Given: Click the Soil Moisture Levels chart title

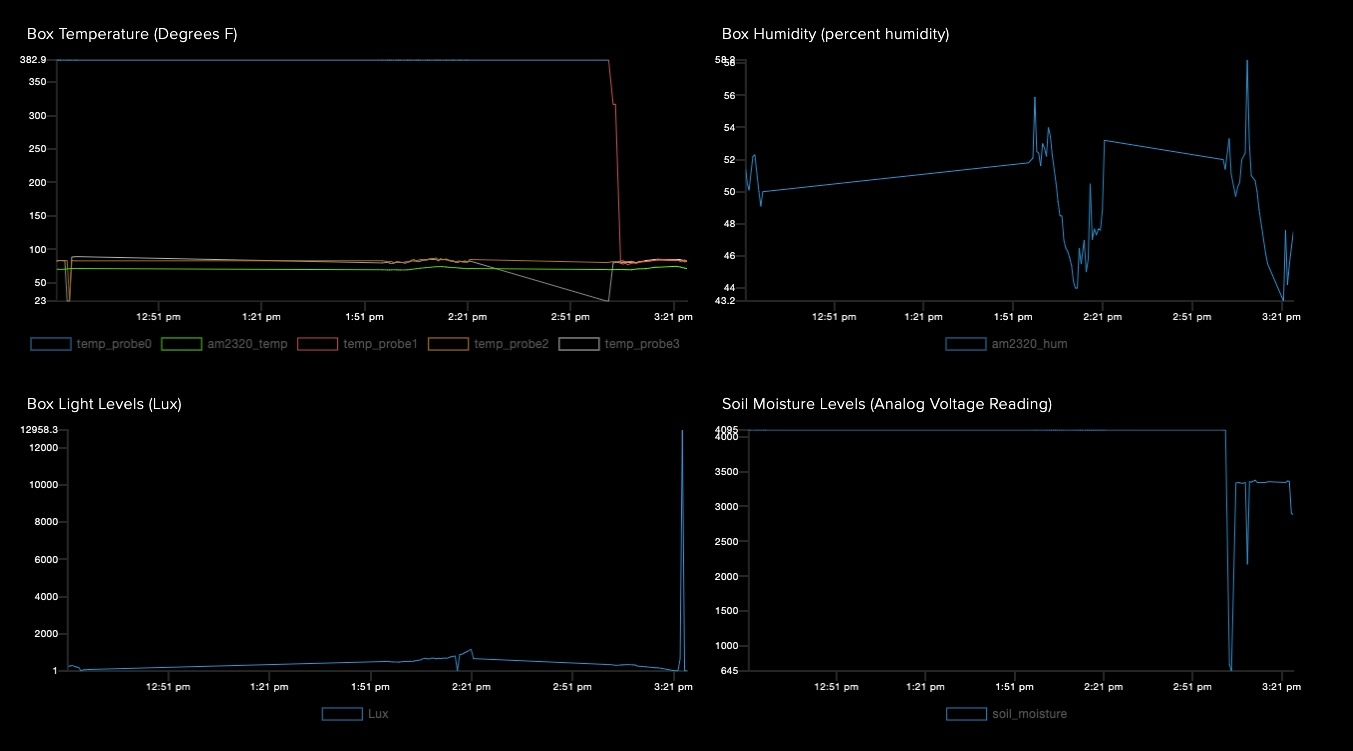Looking at the screenshot, I should pyautogui.click(x=886, y=404).
